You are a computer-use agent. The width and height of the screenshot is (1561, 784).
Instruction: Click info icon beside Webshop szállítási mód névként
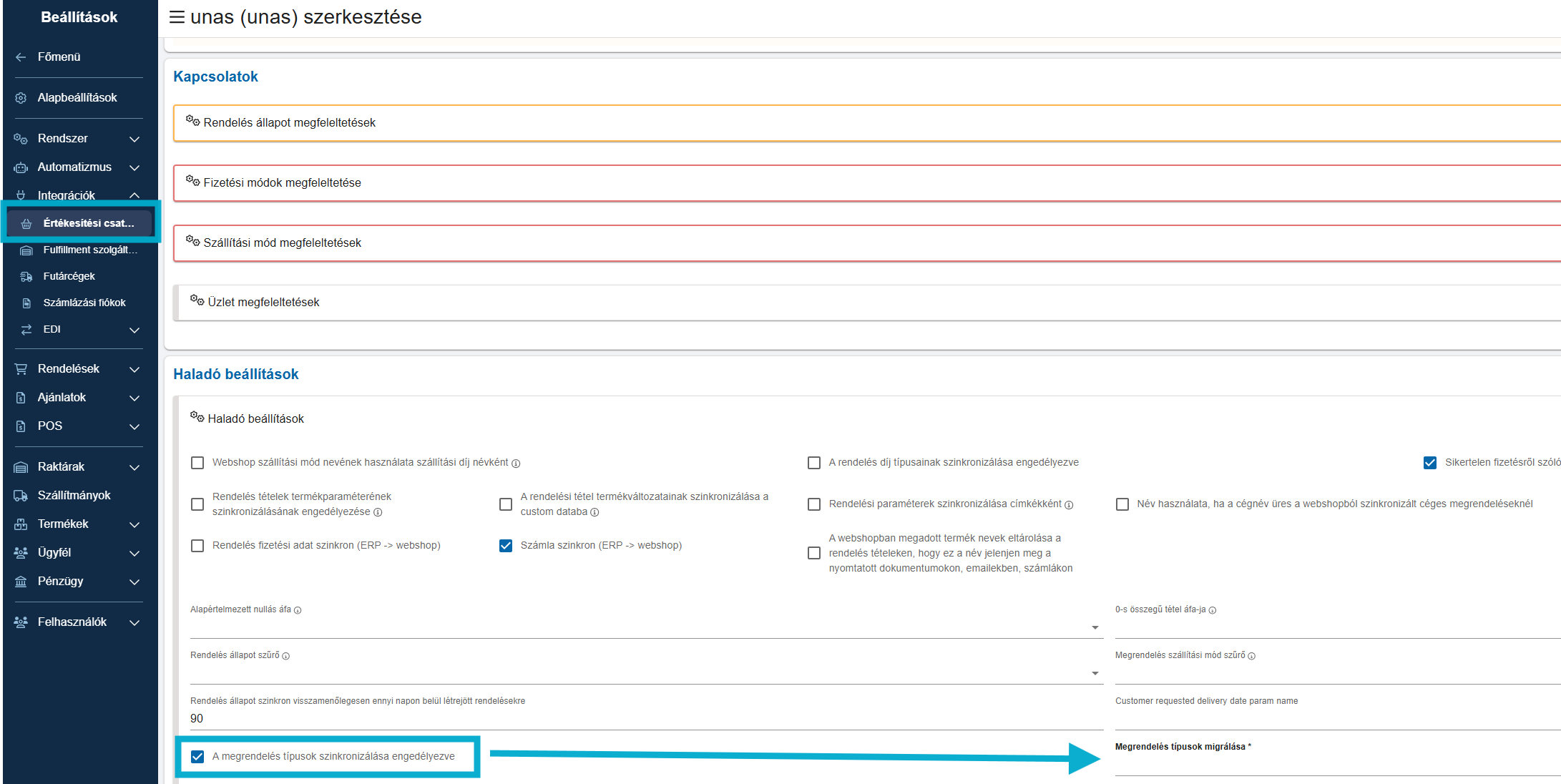(x=516, y=464)
